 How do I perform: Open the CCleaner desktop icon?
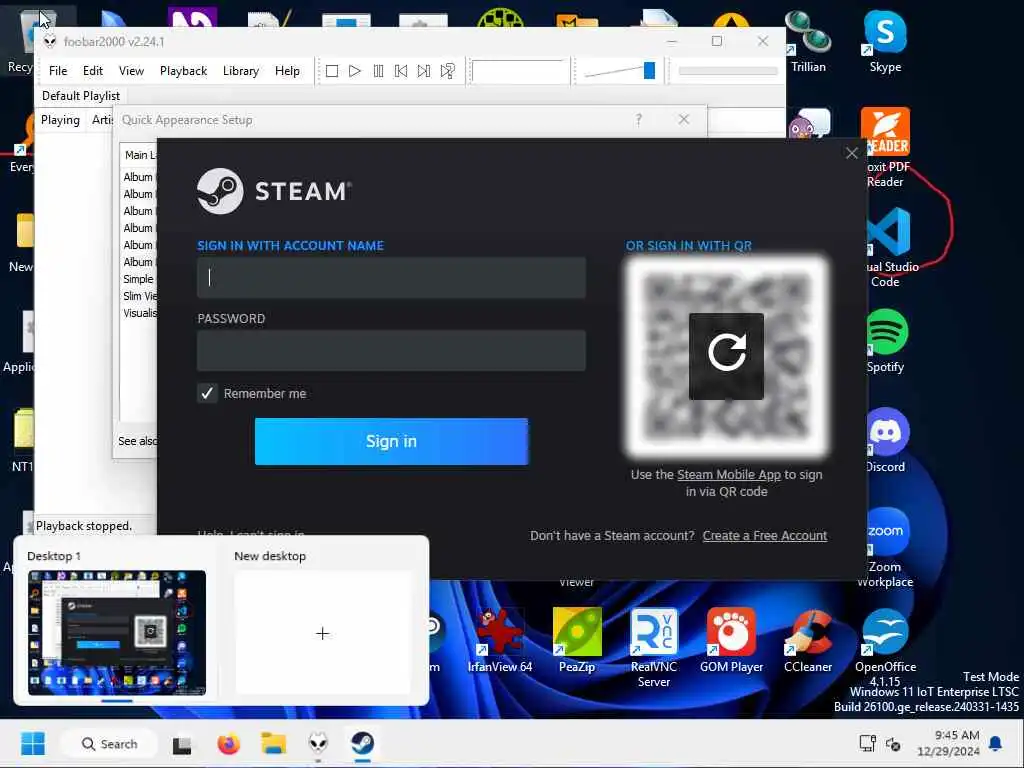pos(808,641)
